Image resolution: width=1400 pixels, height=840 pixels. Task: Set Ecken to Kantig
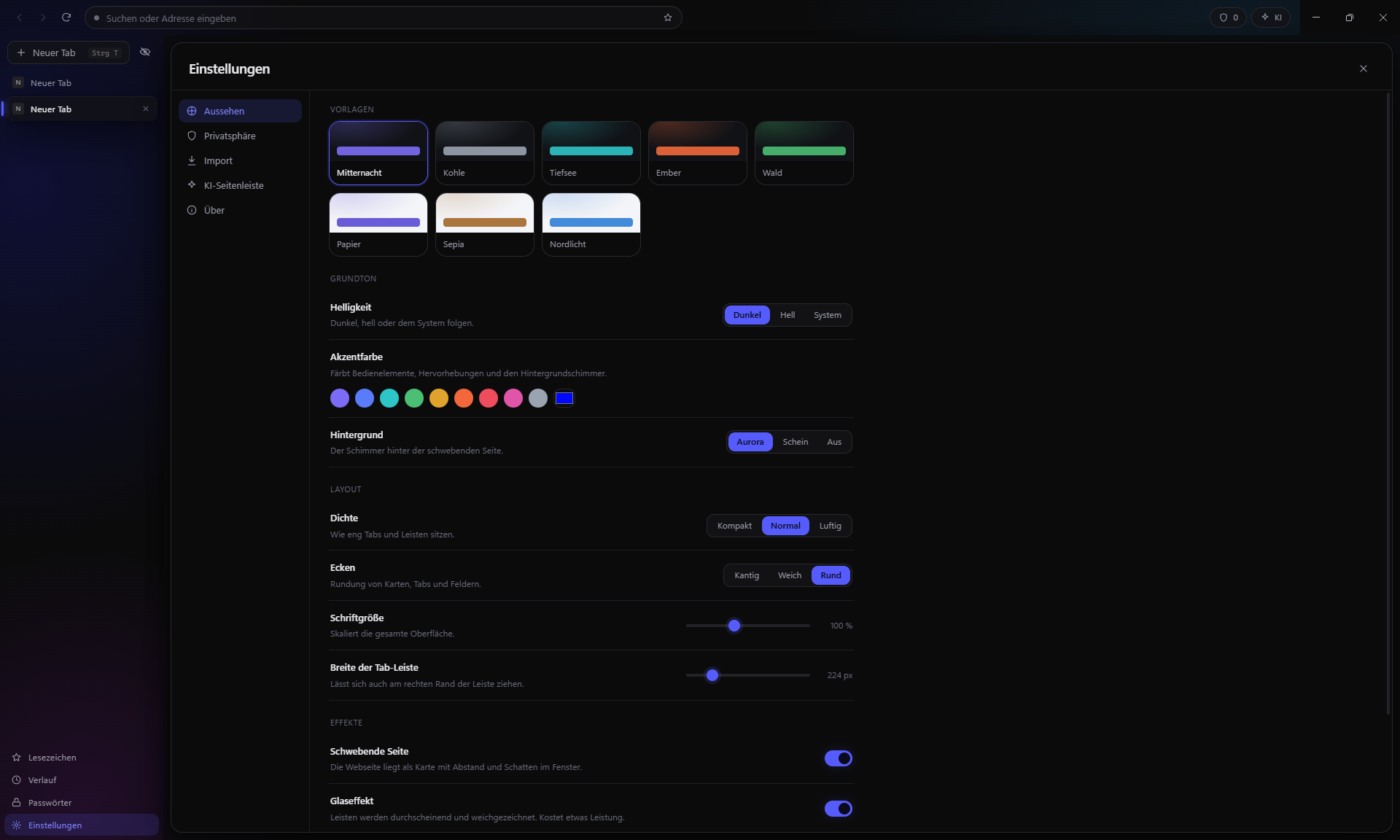tap(747, 575)
